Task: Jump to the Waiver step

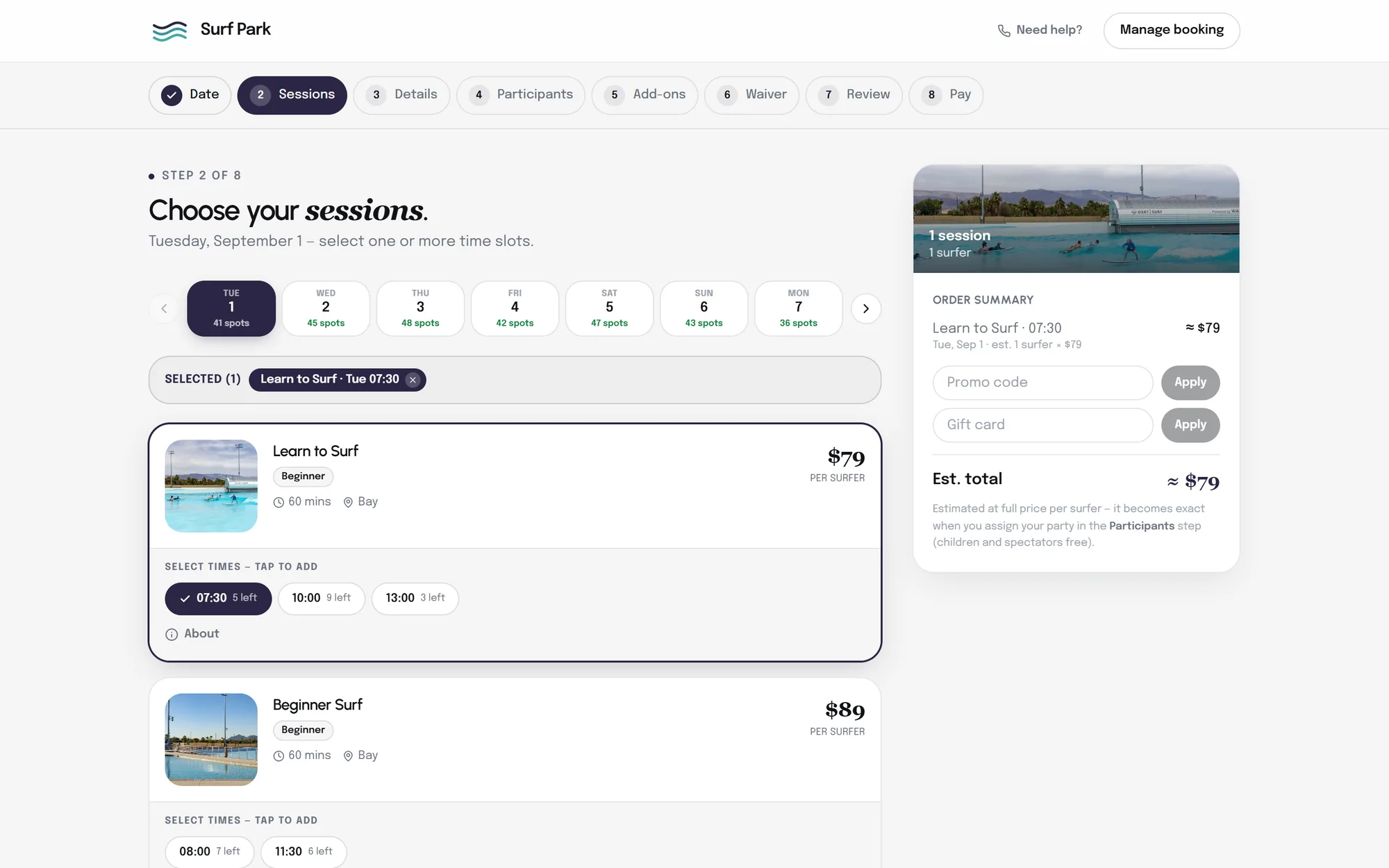Action: (x=752, y=95)
